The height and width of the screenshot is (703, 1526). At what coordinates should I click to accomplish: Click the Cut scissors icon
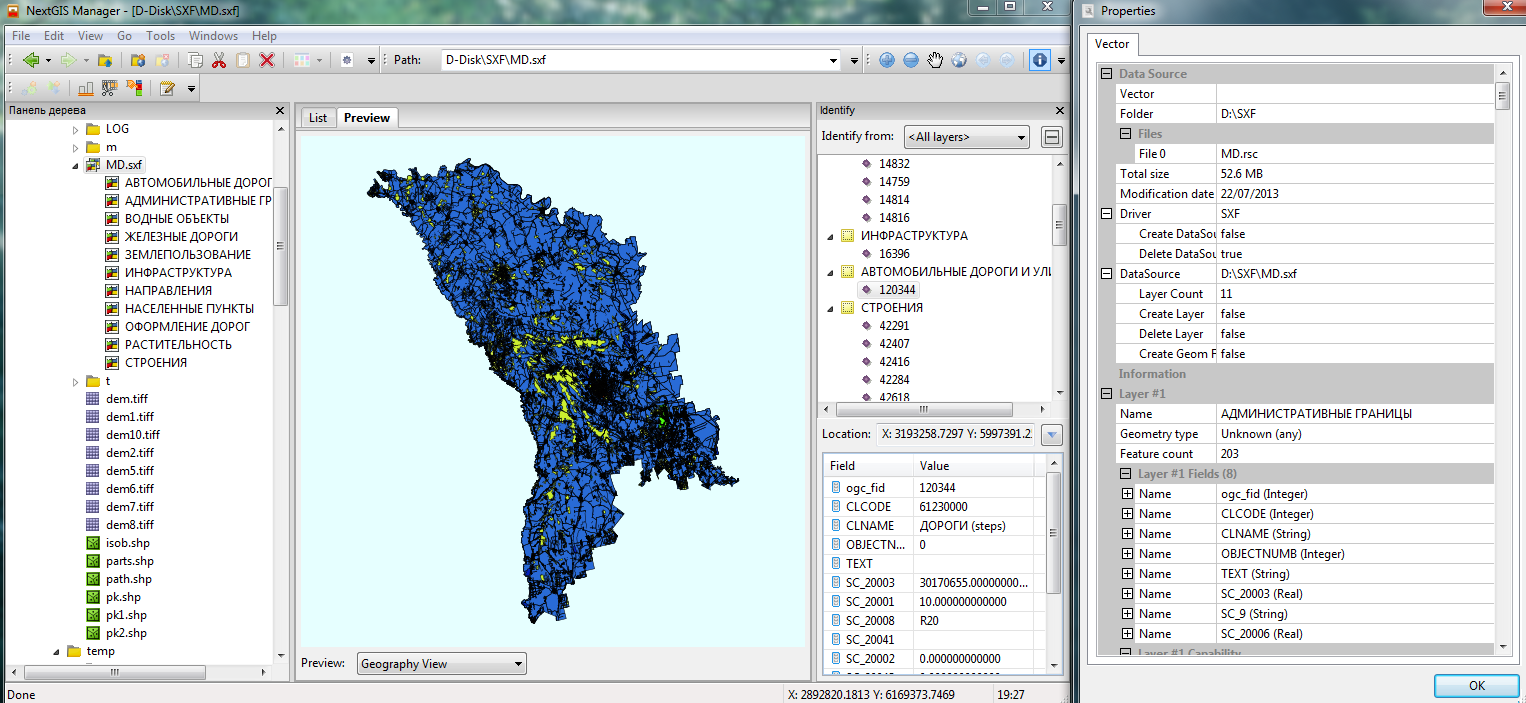[219, 60]
